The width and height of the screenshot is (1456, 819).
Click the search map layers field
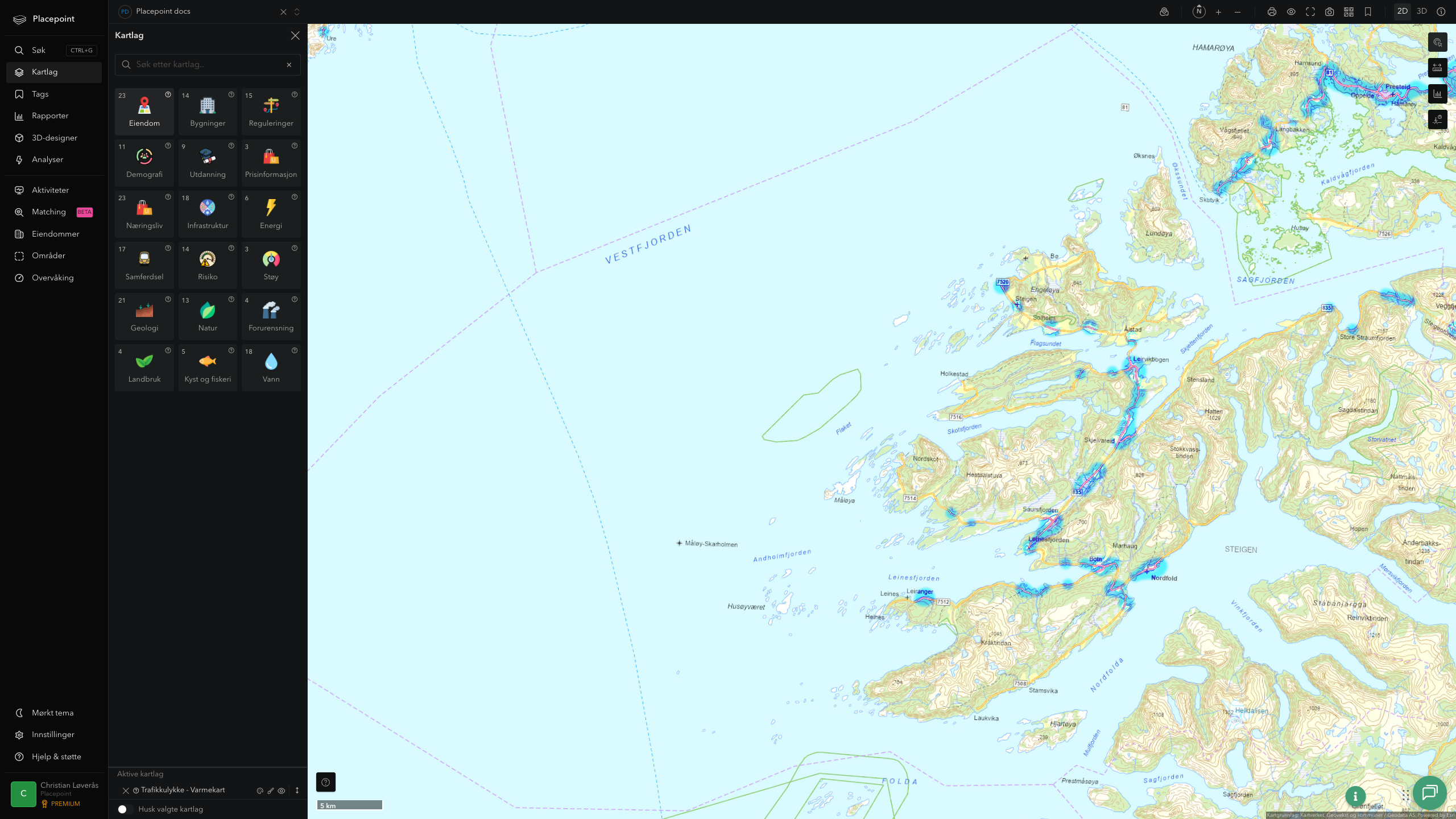pyautogui.click(x=208, y=65)
